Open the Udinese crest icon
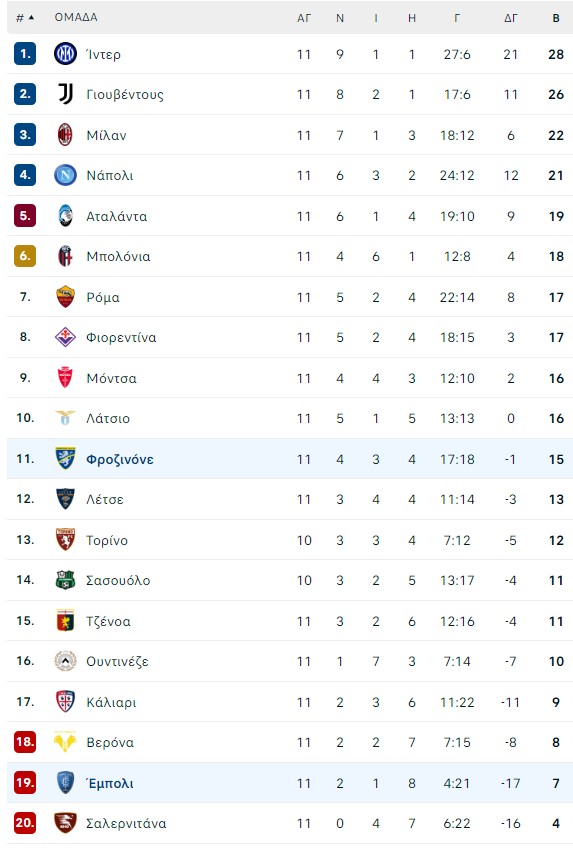The height and width of the screenshot is (850, 573). point(65,661)
